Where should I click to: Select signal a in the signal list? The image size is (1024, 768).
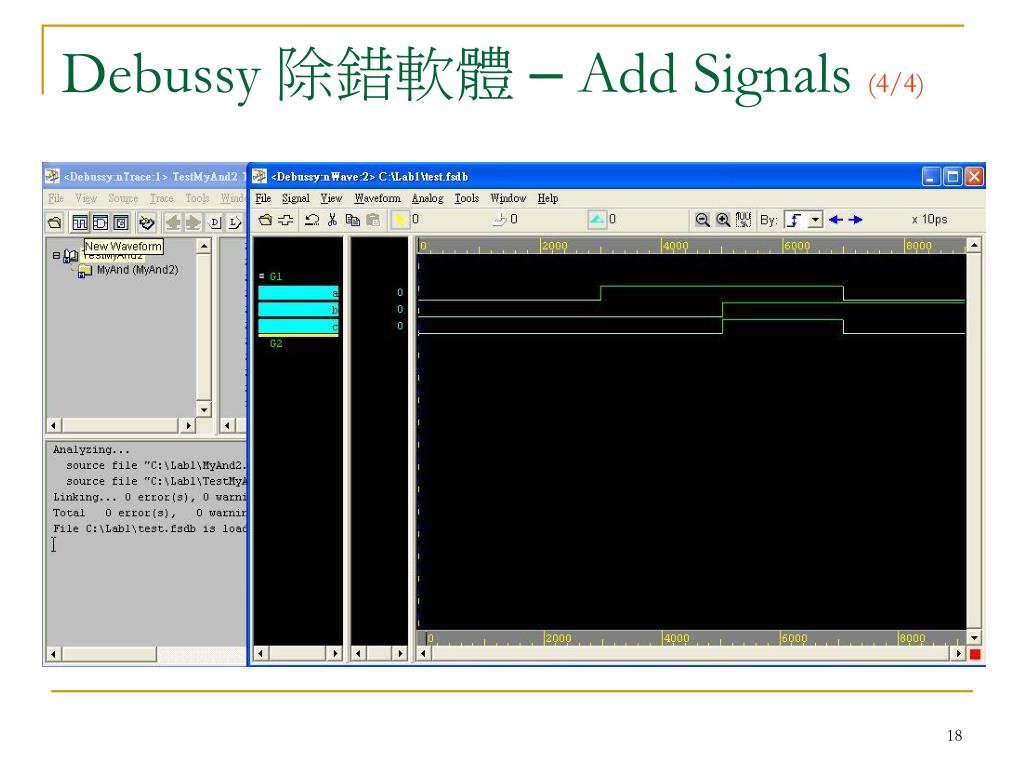[298, 293]
